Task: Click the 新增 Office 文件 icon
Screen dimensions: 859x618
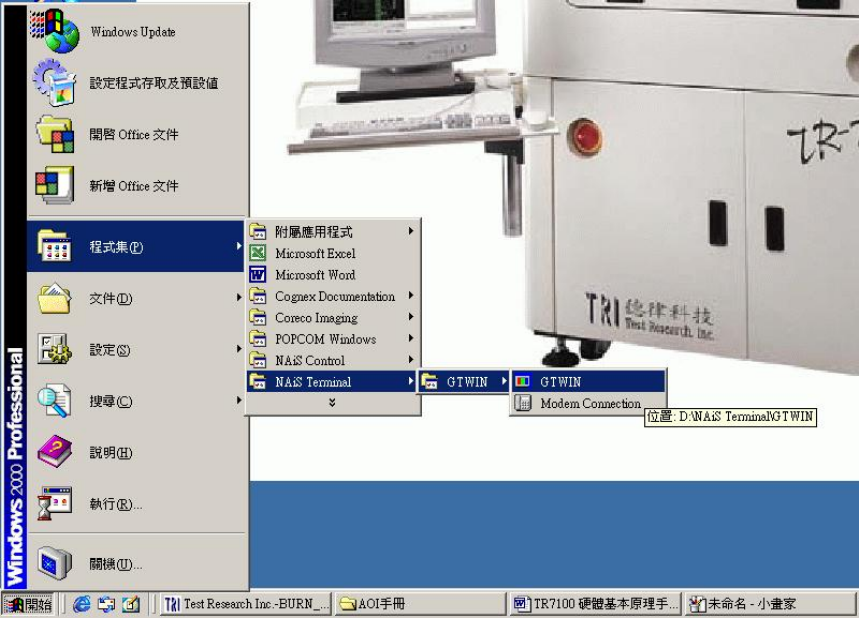Action: (55, 185)
